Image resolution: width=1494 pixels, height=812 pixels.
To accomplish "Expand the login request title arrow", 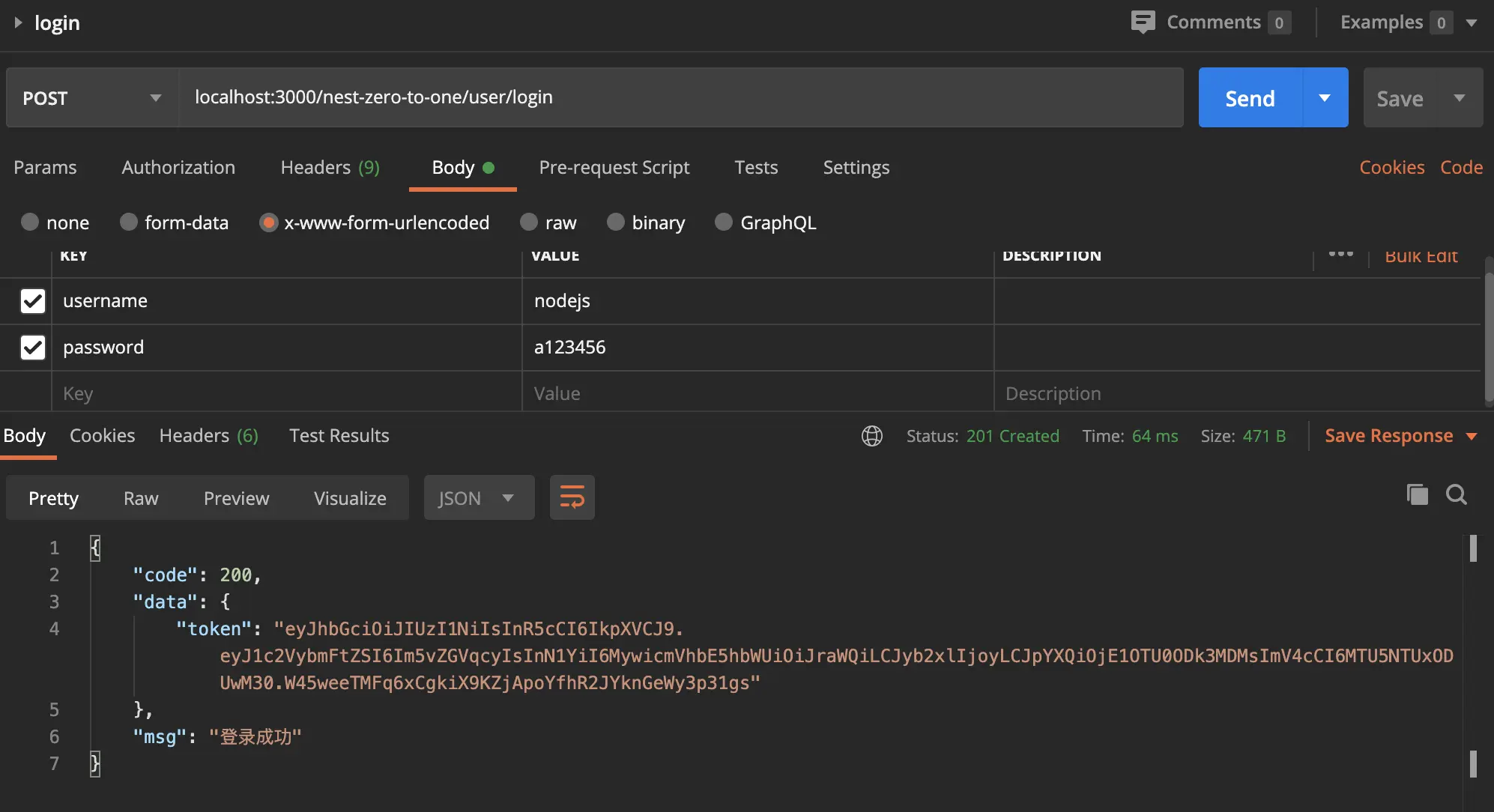I will (18, 22).
